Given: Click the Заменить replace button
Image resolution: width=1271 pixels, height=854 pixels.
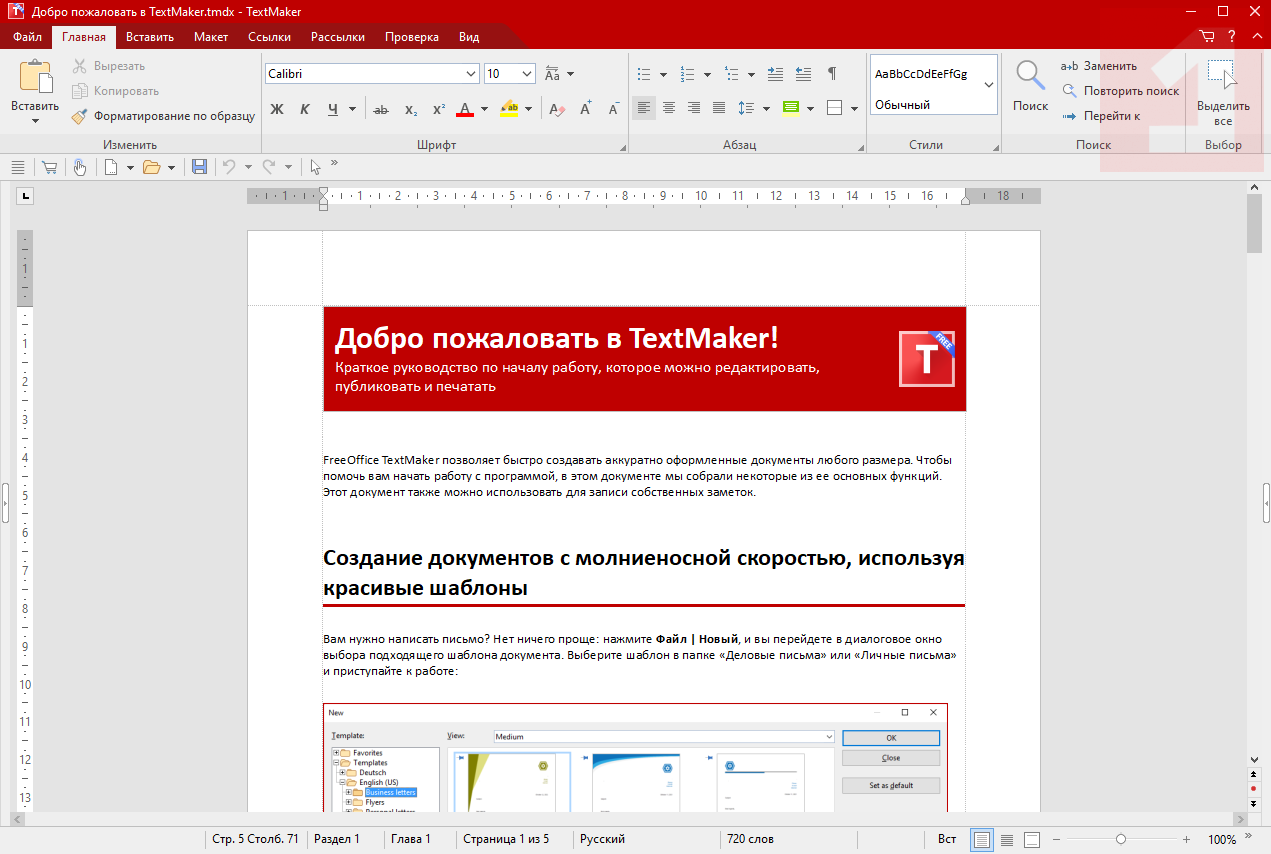Looking at the screenshot, I should coord(1098,66).
